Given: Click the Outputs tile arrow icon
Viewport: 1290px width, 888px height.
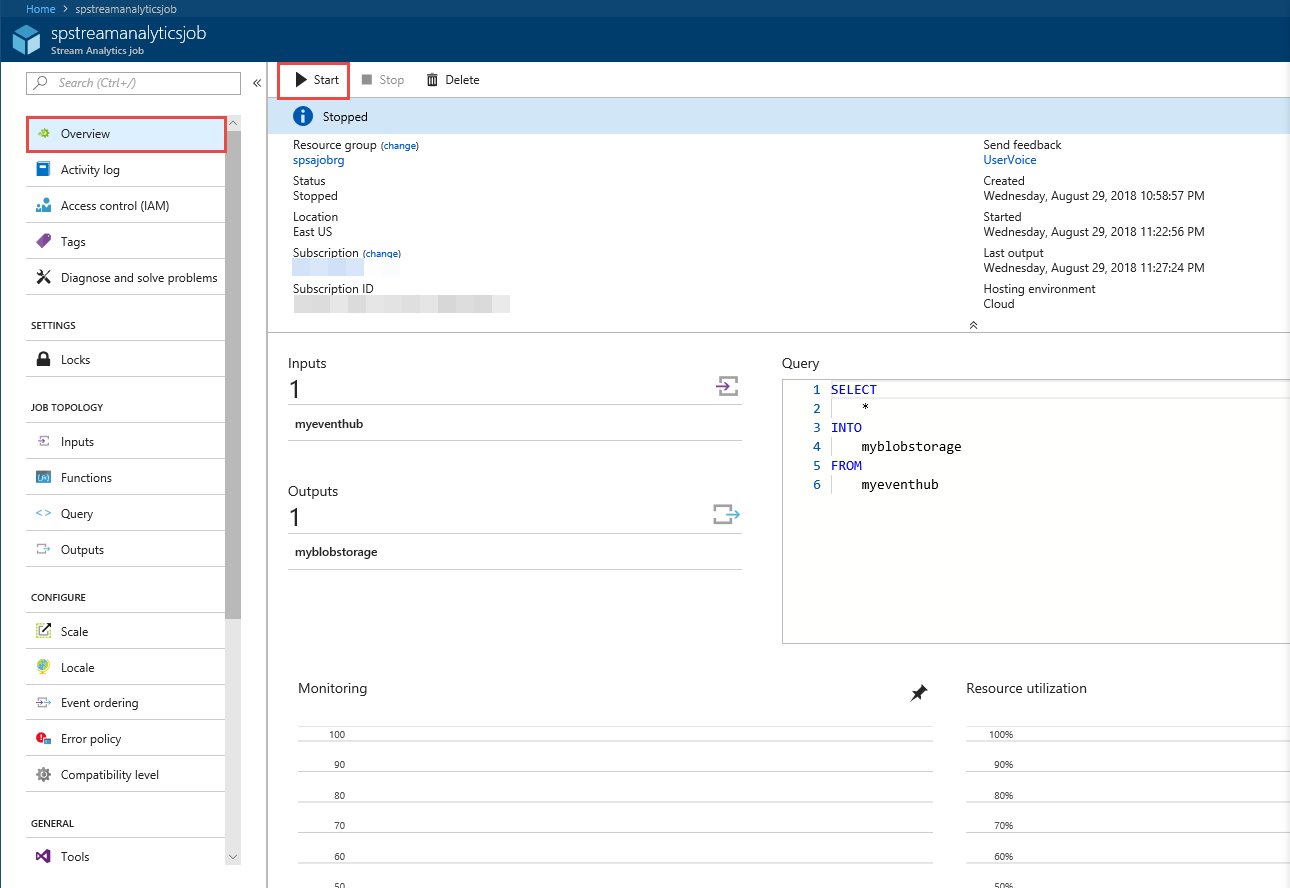Looking at the screenshot, I should pyautogui.click(x=726, y=514).
